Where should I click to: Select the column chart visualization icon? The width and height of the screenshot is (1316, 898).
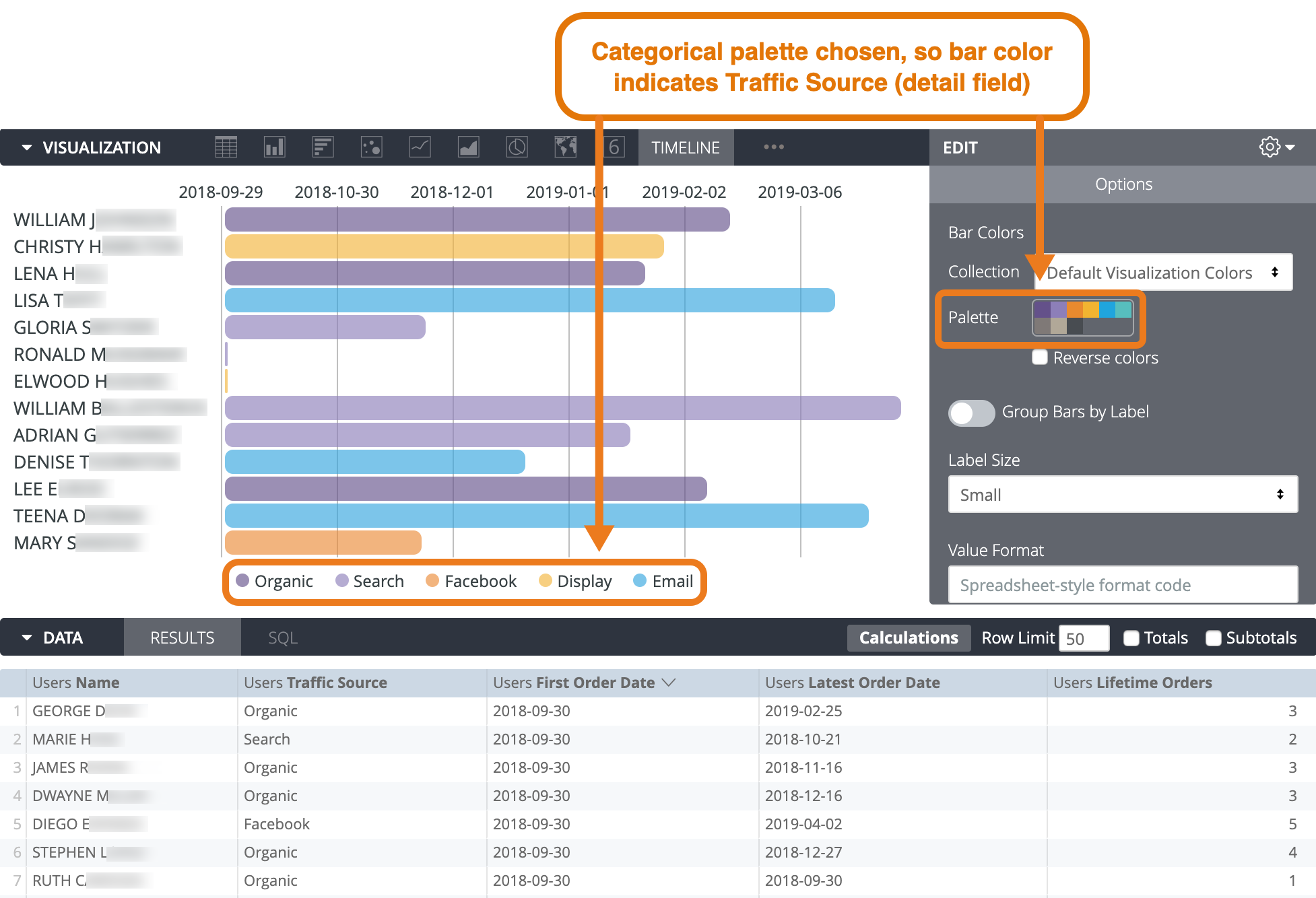274,147
